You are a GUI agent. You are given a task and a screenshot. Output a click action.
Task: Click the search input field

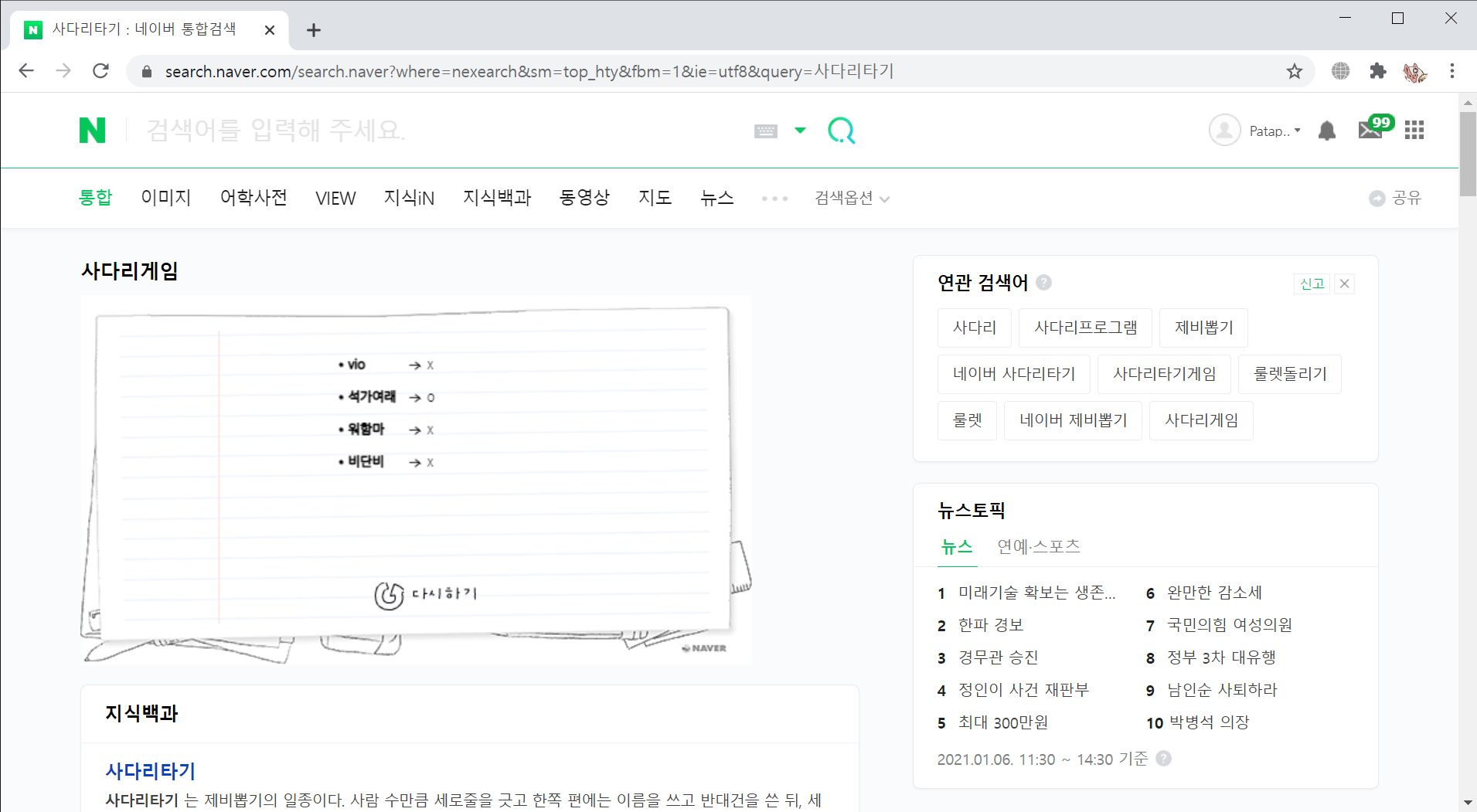441,131
